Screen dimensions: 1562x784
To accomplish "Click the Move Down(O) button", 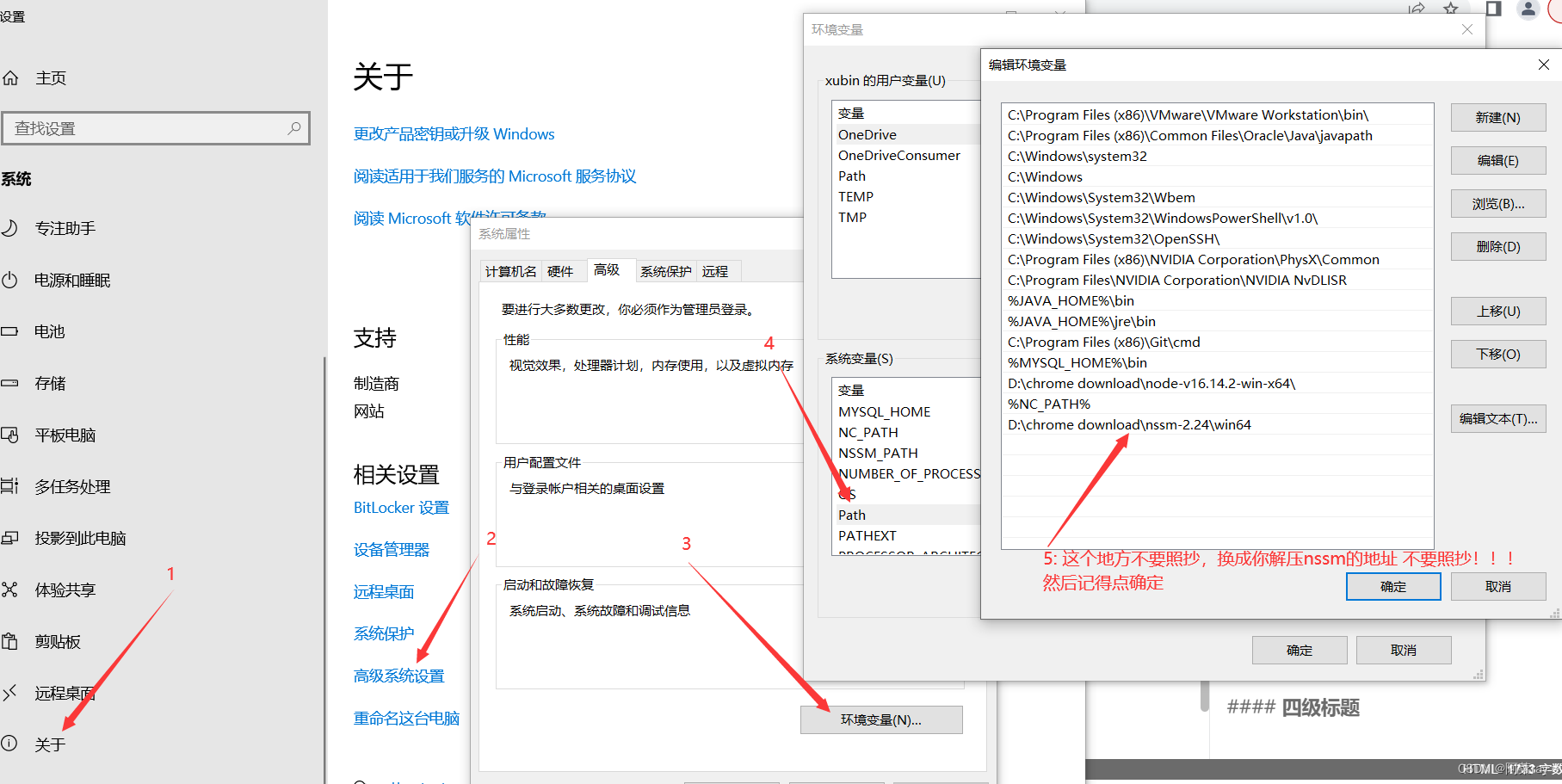I will tap(1498, 355).
